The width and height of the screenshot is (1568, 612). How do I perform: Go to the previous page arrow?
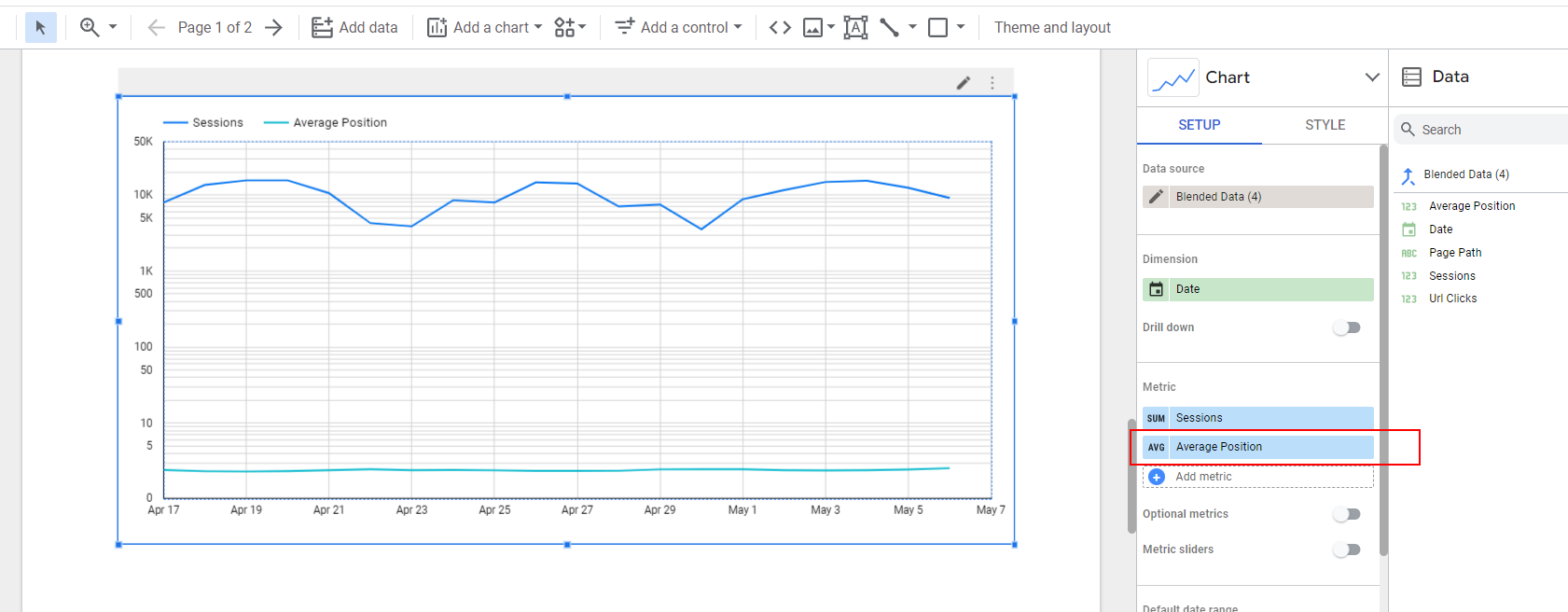tap(157, 27)
